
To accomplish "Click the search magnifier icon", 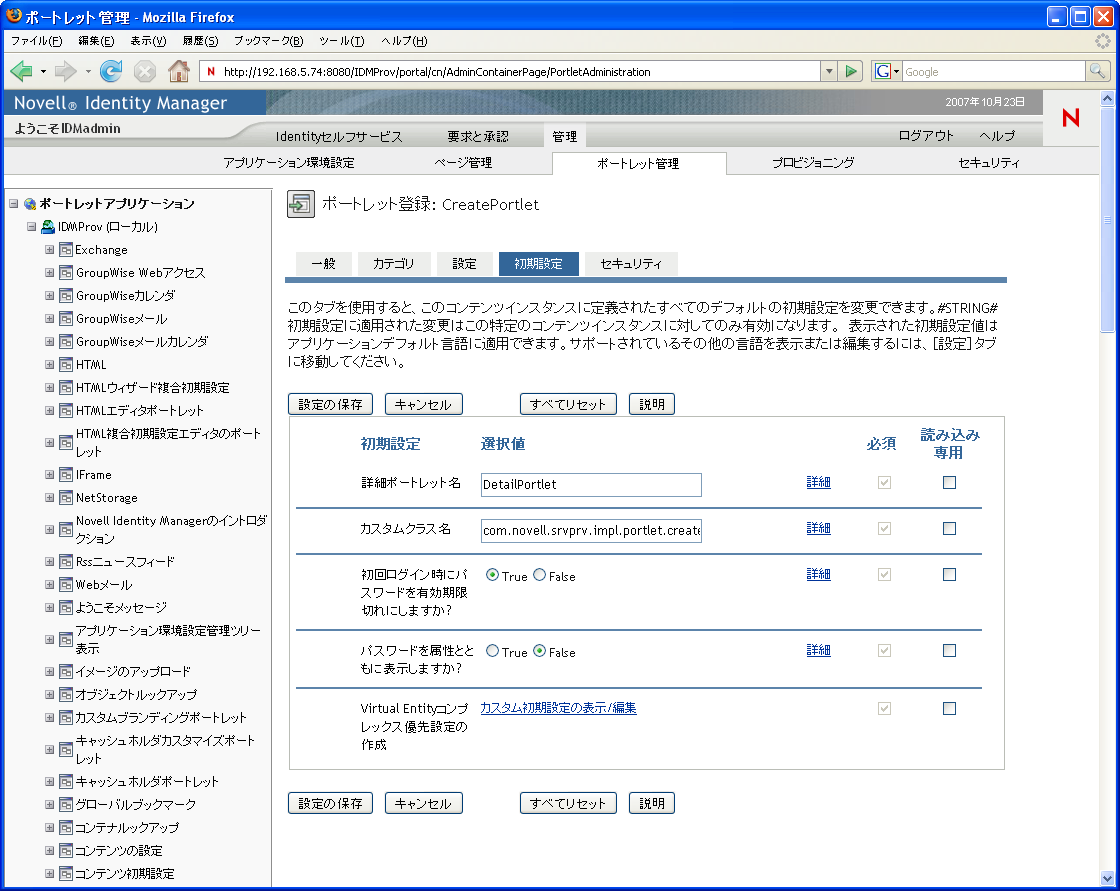I will (1097, 71).
